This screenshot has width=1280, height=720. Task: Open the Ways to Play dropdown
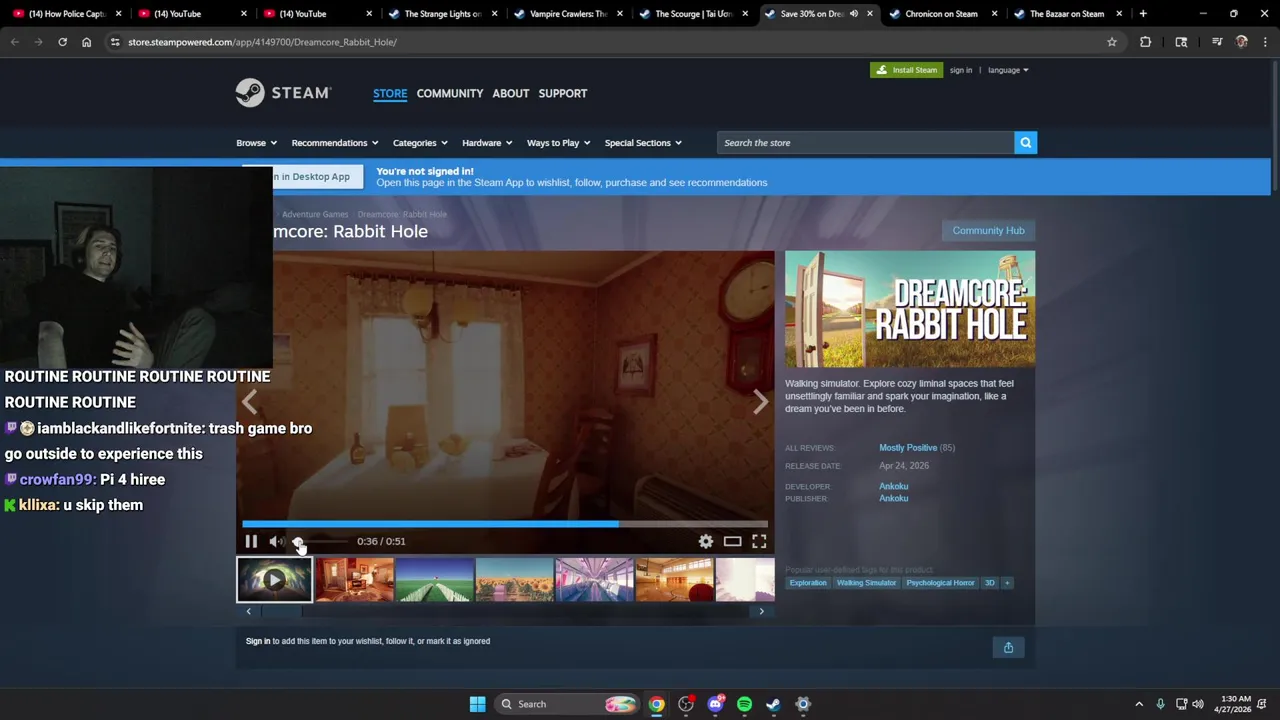tap(558, 143)
